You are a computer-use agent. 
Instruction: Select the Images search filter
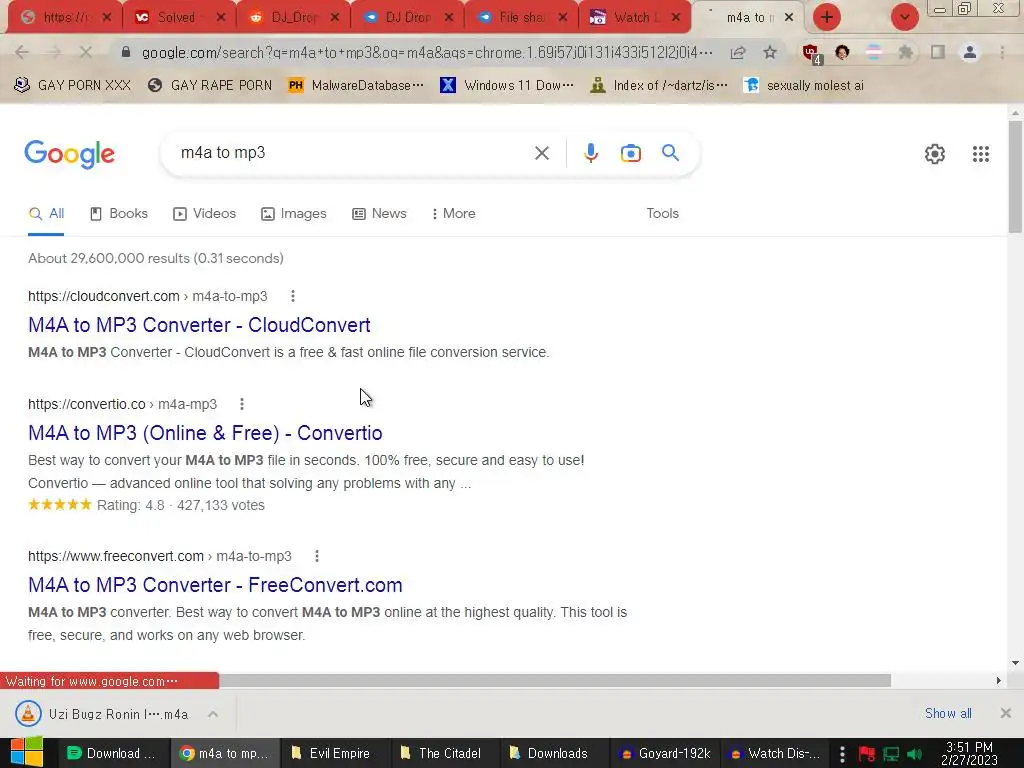(294, 214)
